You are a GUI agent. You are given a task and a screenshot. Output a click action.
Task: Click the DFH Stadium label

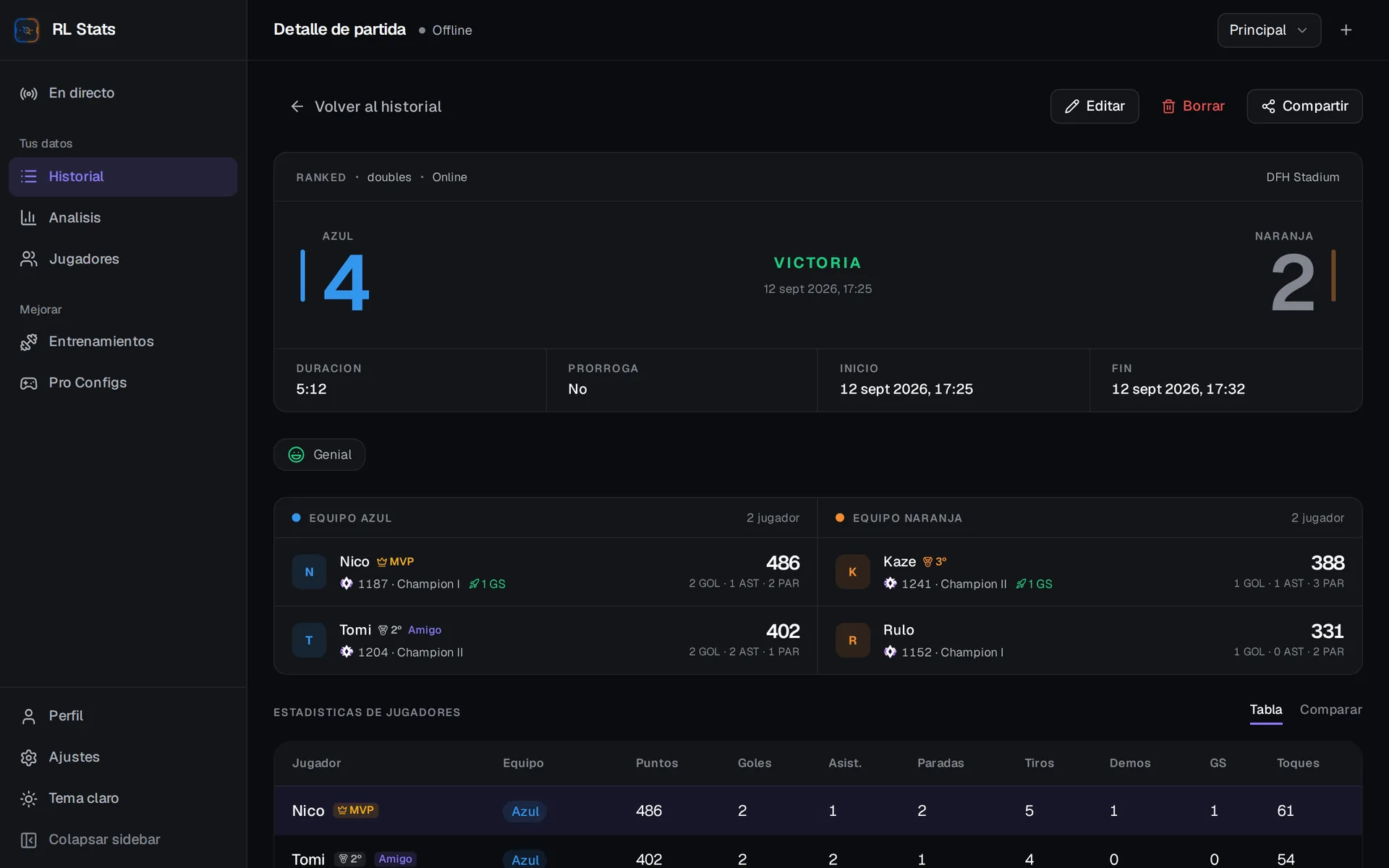click(x=1302, y=178)
